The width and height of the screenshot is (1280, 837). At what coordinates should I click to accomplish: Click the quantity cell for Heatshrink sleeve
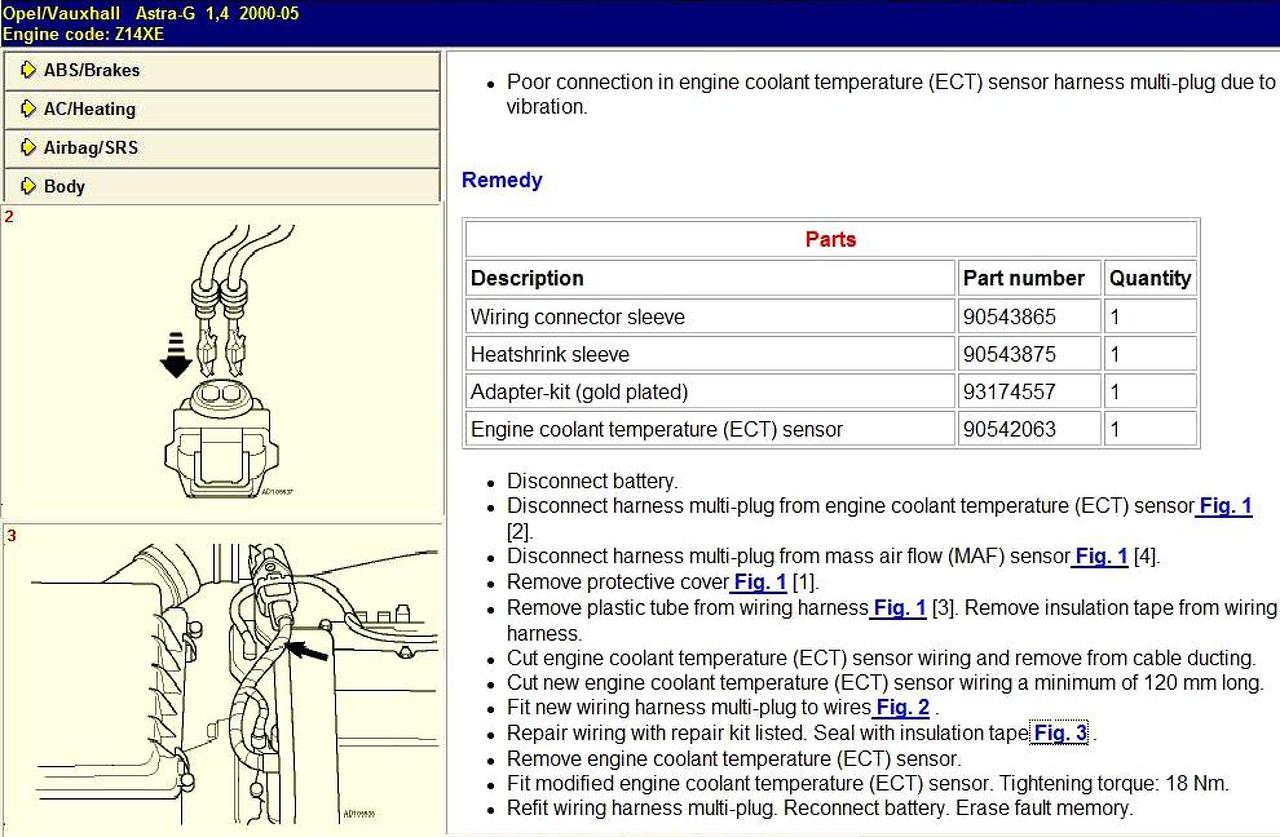(x=1150, y=354)
